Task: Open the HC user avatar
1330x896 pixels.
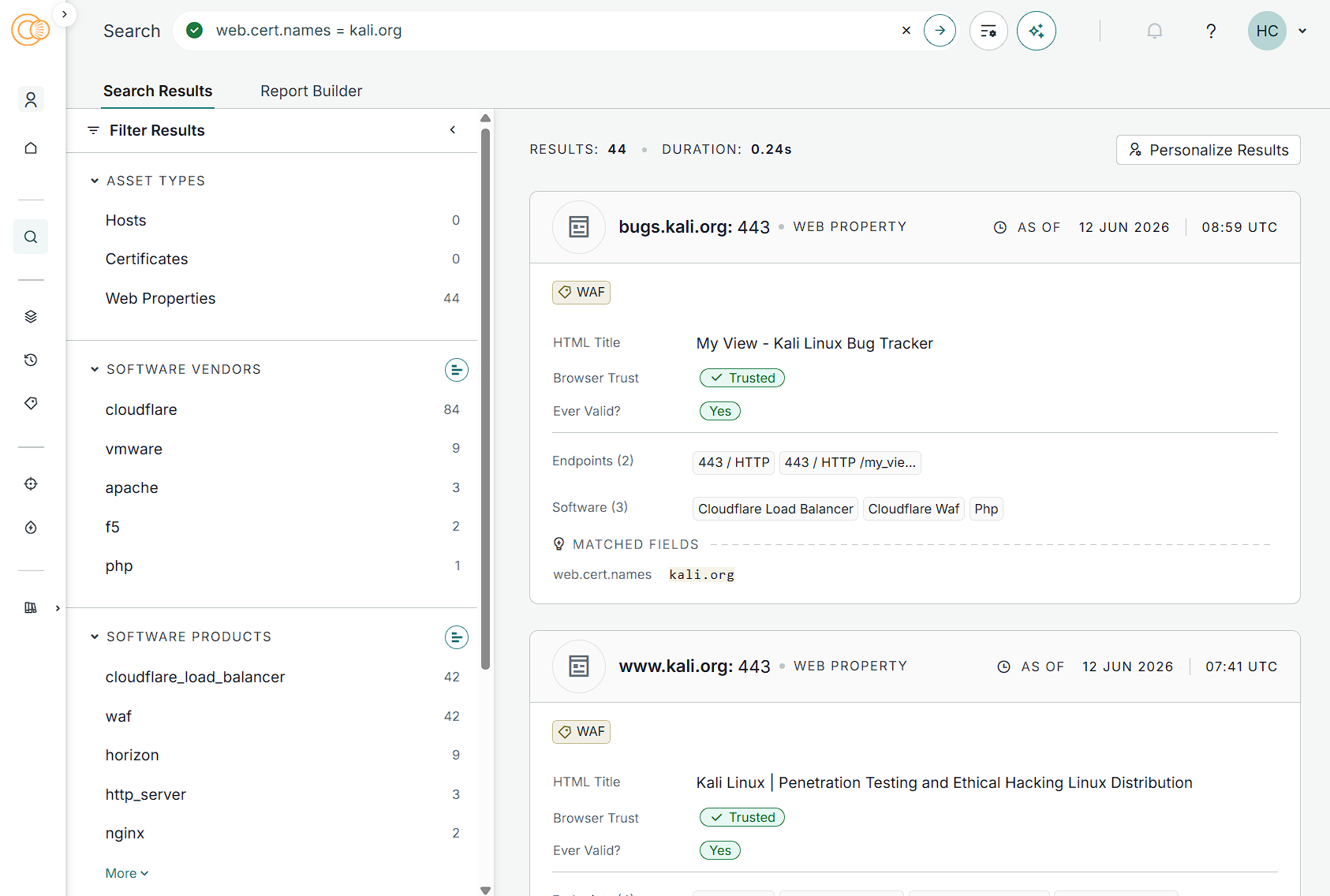Action: point(1267,31)
